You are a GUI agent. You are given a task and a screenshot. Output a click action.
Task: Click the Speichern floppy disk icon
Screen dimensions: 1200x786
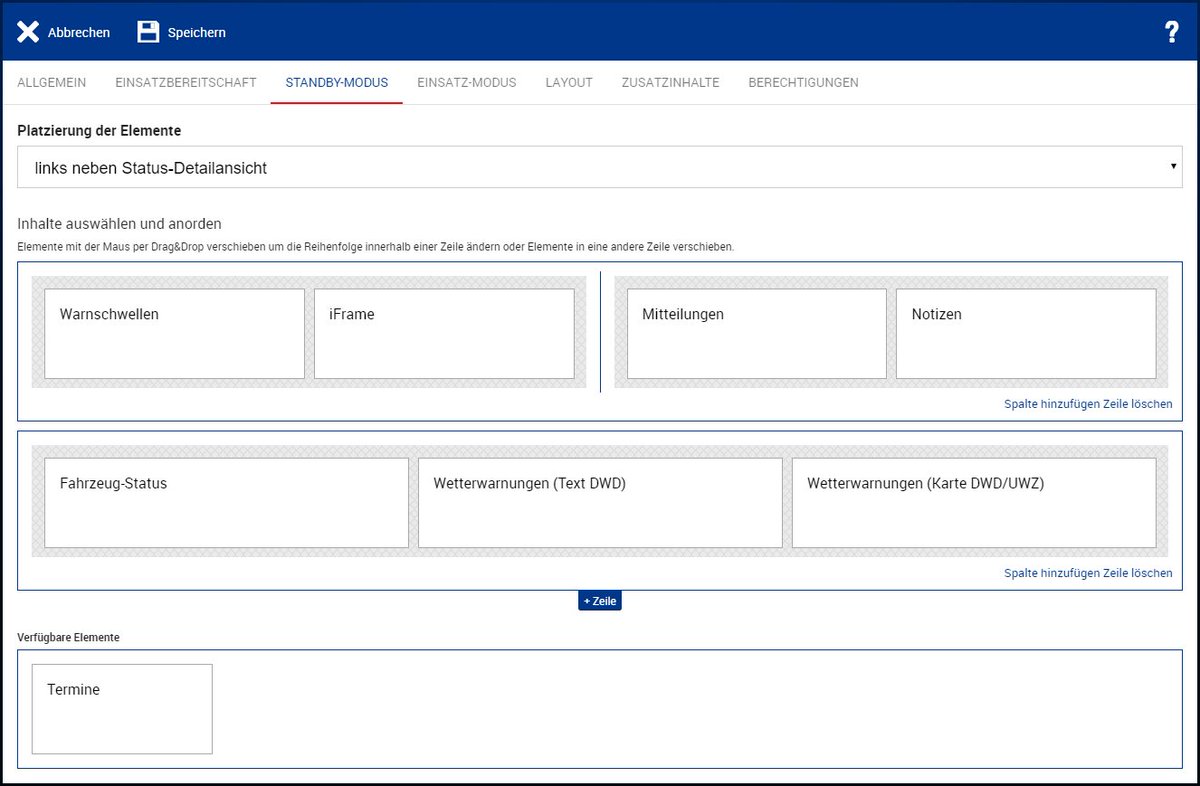(148, 32)
